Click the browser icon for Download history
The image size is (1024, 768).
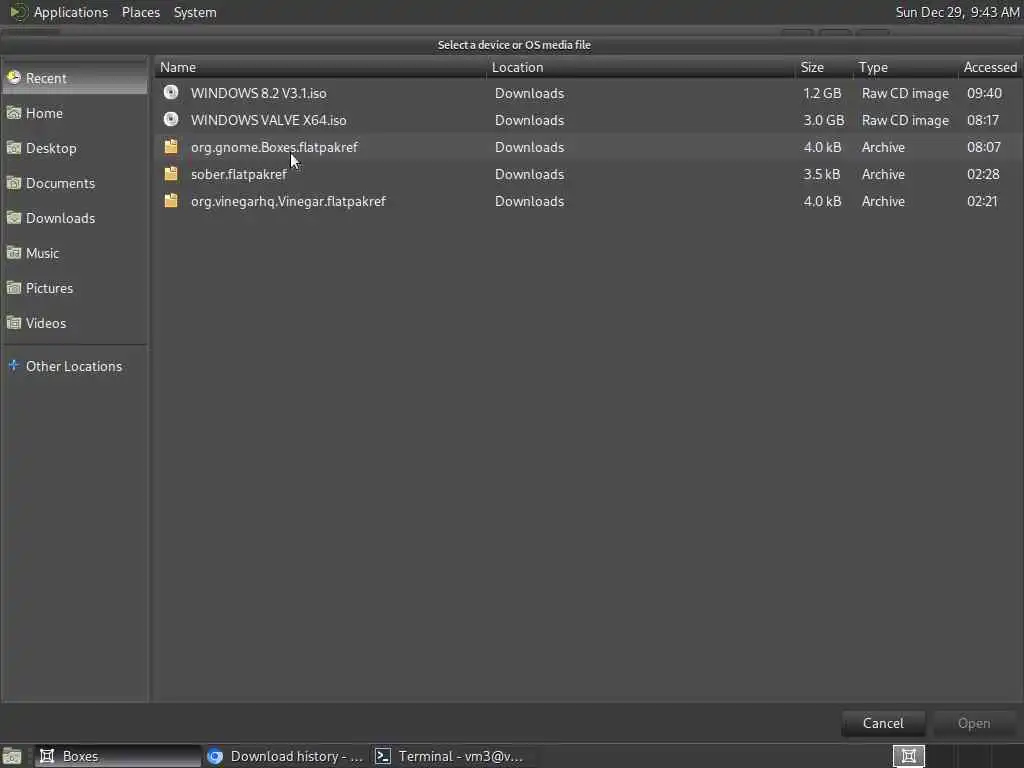[215, 756]
